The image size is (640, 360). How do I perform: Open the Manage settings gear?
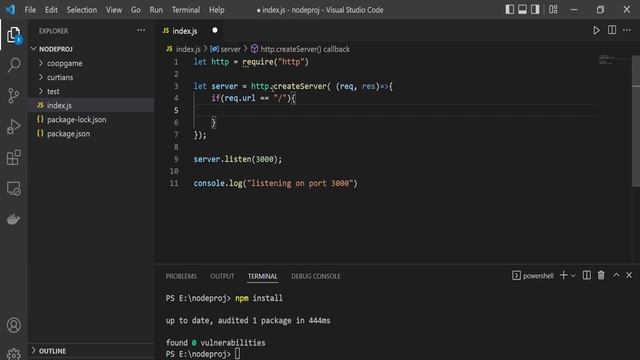(x=14, y=353)
